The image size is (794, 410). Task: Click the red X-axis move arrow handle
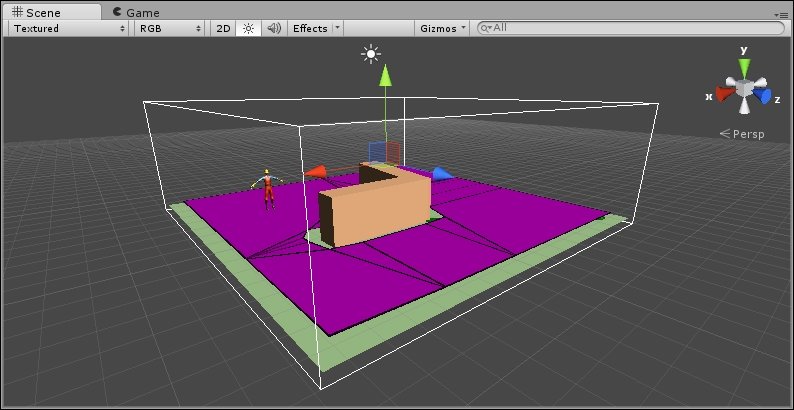tap(316, 172)
